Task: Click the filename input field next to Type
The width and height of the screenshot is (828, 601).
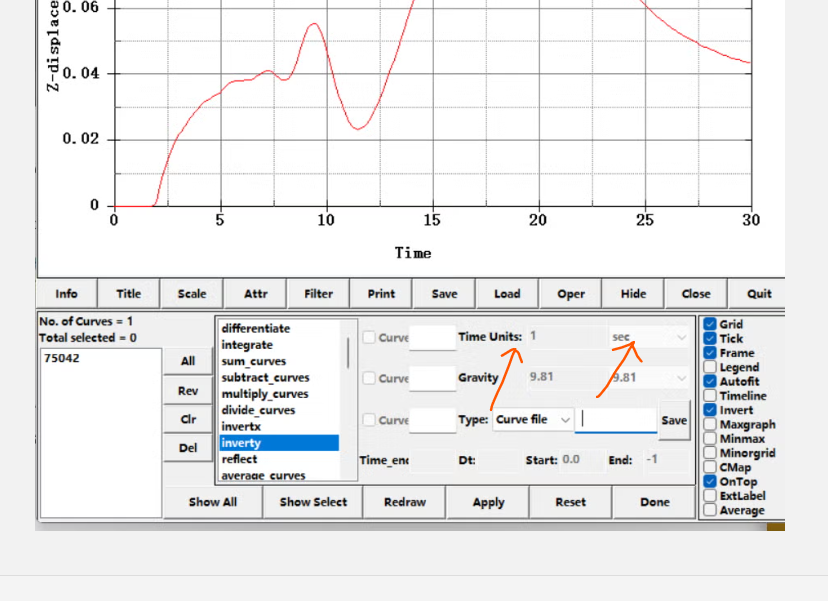Action: point(615,420)
